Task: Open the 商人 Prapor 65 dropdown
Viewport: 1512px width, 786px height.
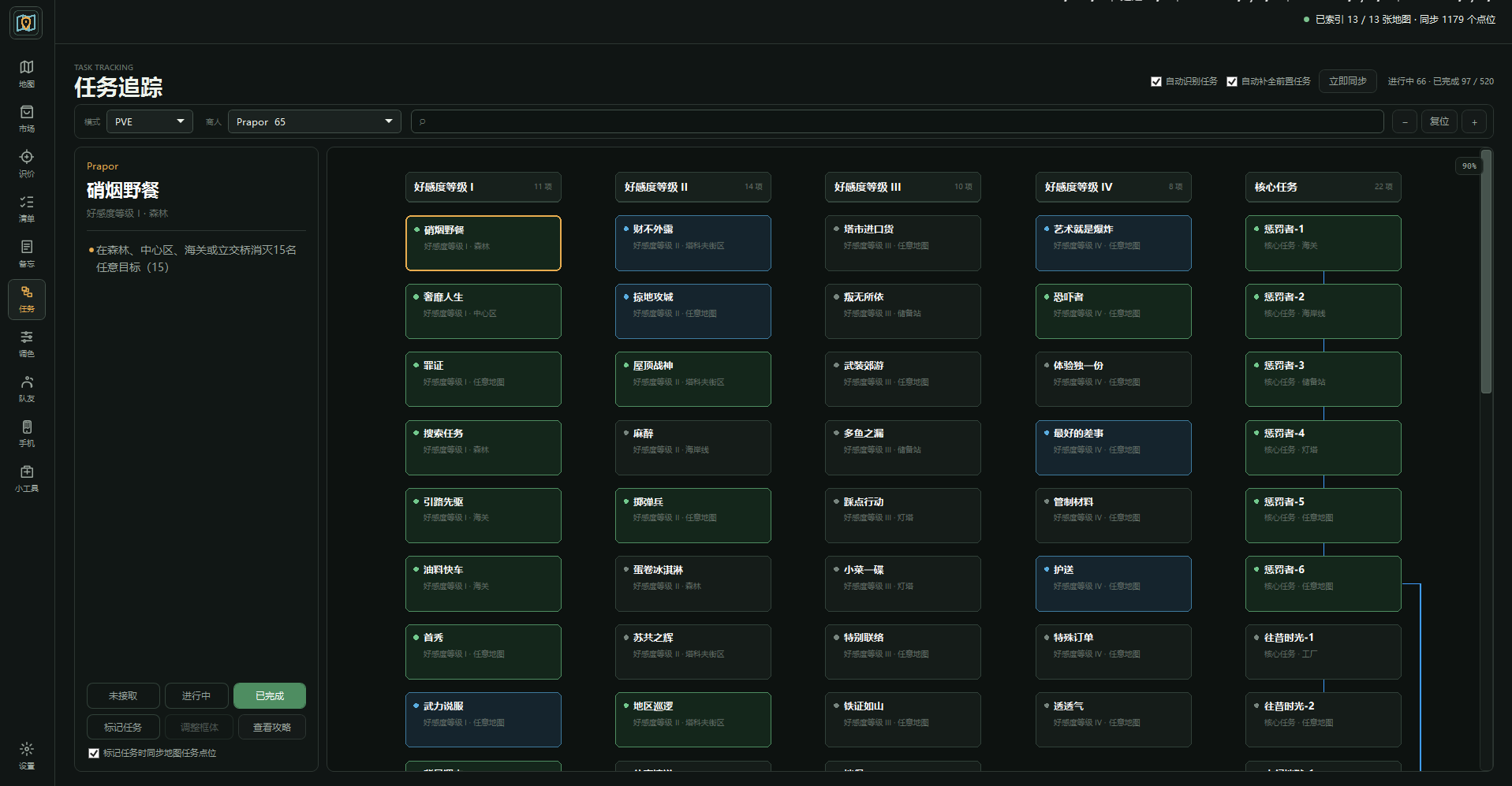Action: (x=315, y=121)
